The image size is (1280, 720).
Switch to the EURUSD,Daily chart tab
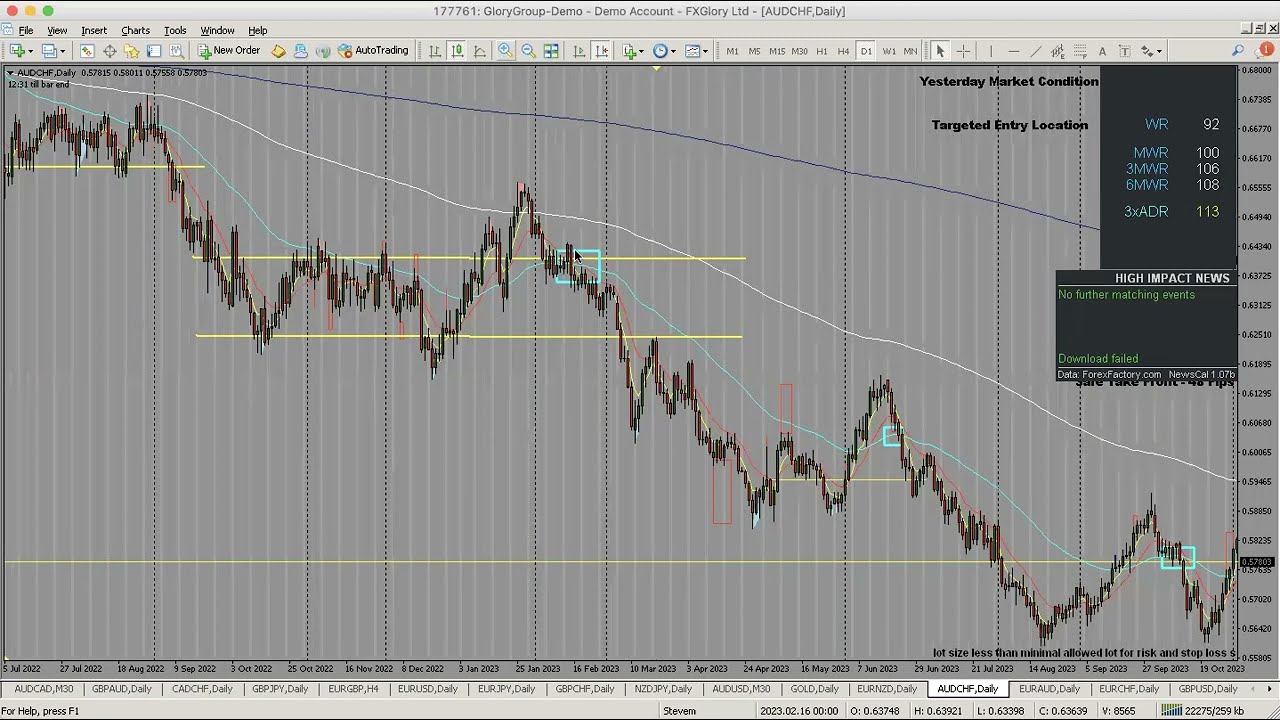point(427,689)
